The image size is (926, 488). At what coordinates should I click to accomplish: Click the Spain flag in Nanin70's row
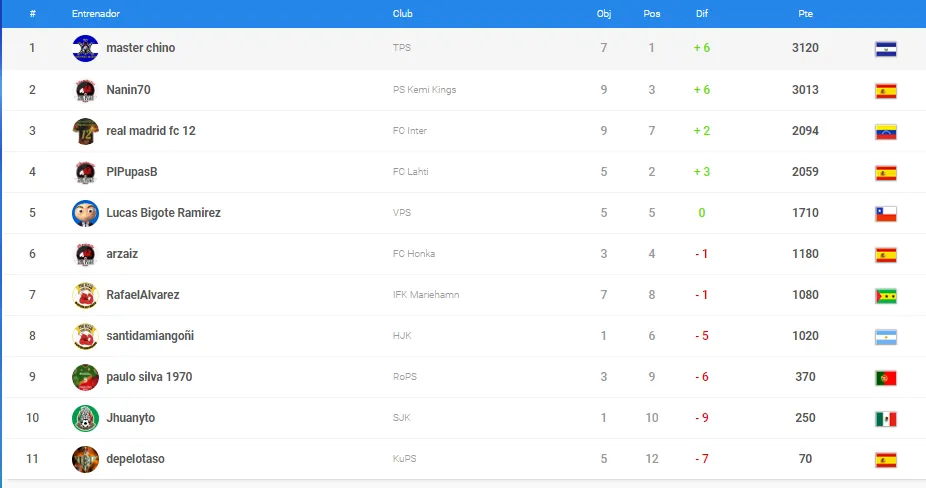(x=886, y=91)
